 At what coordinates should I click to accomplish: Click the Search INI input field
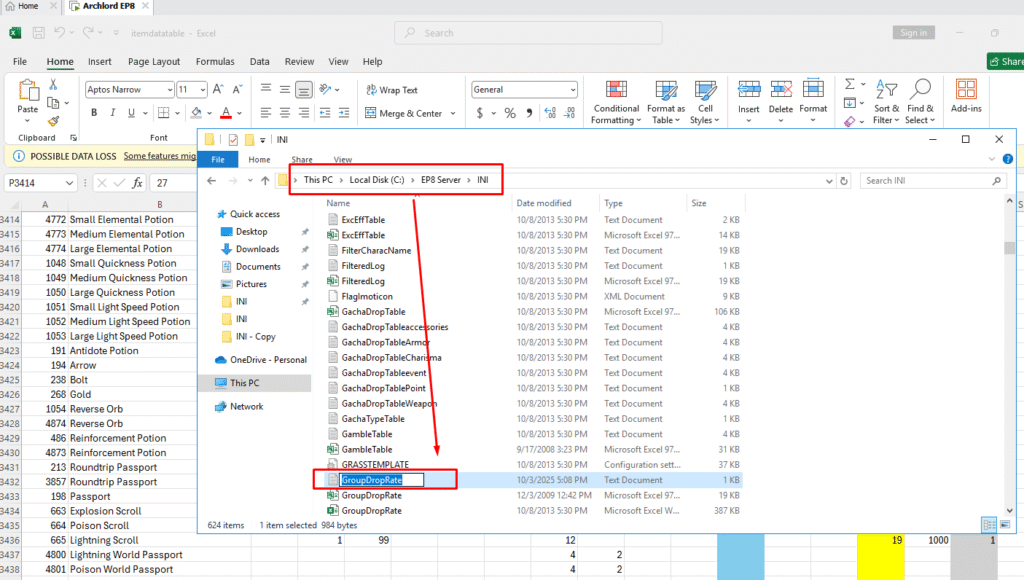[x=930, y=181]
